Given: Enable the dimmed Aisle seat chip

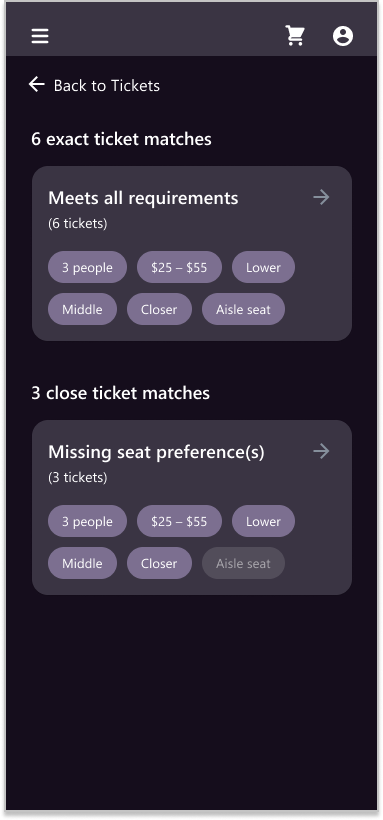Looking at the screenshot, I should [x=243, y=563].
